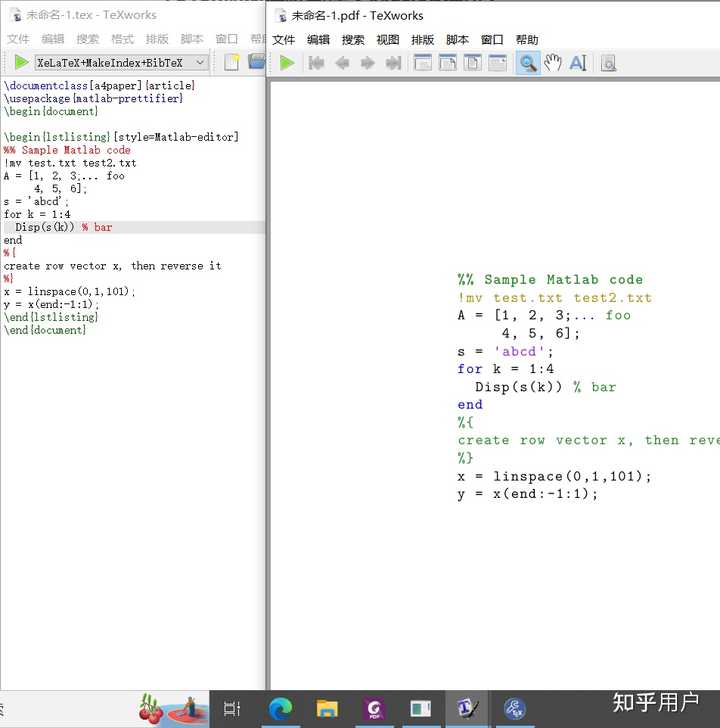Click green typeset button in PDF window

click(x=287, y=63)
